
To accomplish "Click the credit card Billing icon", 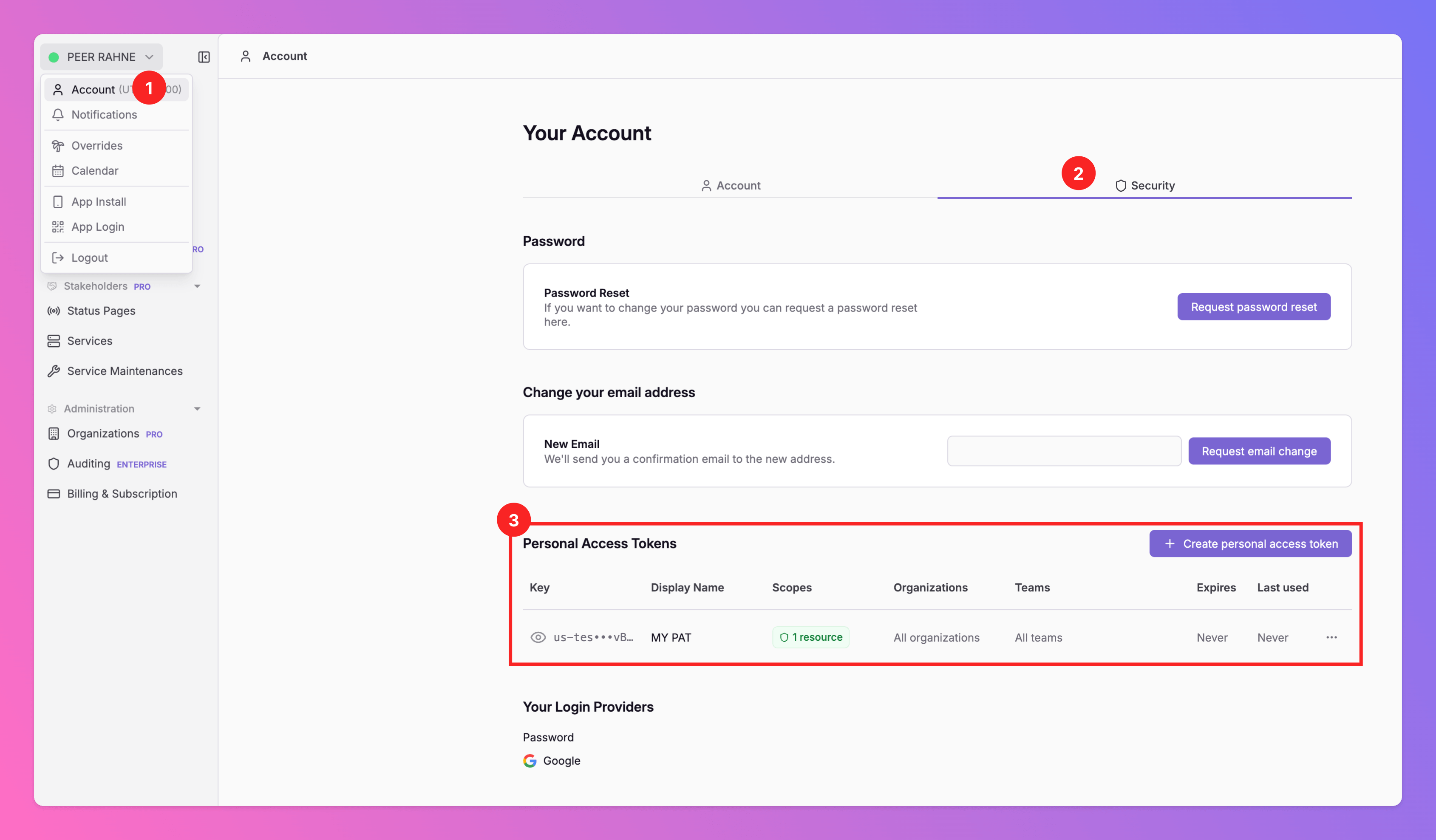I will tap(54, 494).
